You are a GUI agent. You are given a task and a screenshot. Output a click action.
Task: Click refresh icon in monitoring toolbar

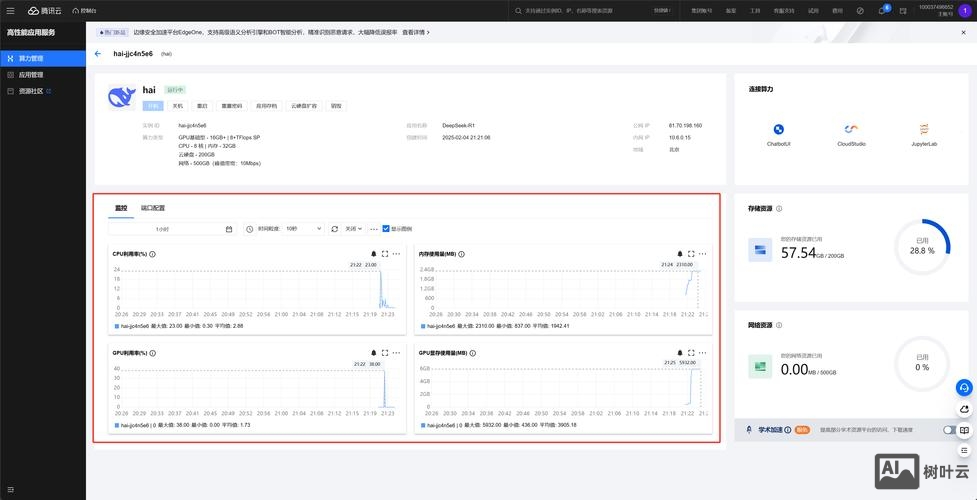click(335, 229)
